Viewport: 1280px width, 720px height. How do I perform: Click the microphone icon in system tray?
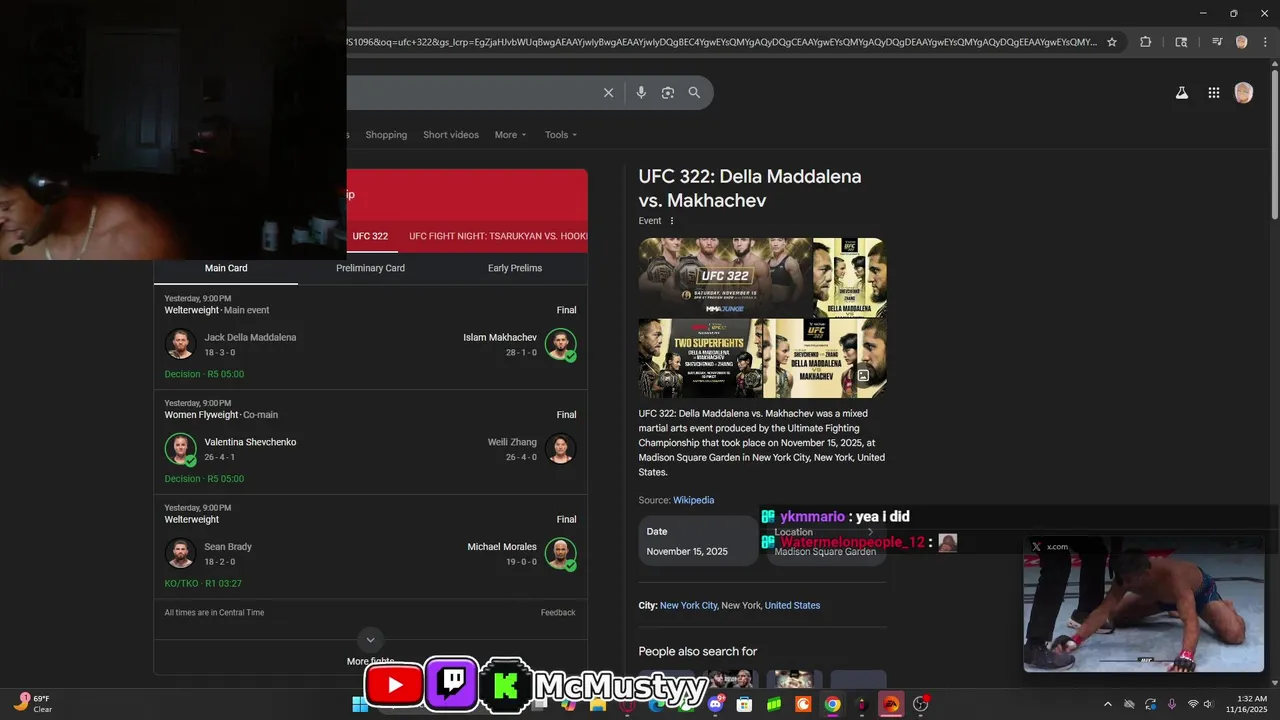point(1171,704)
